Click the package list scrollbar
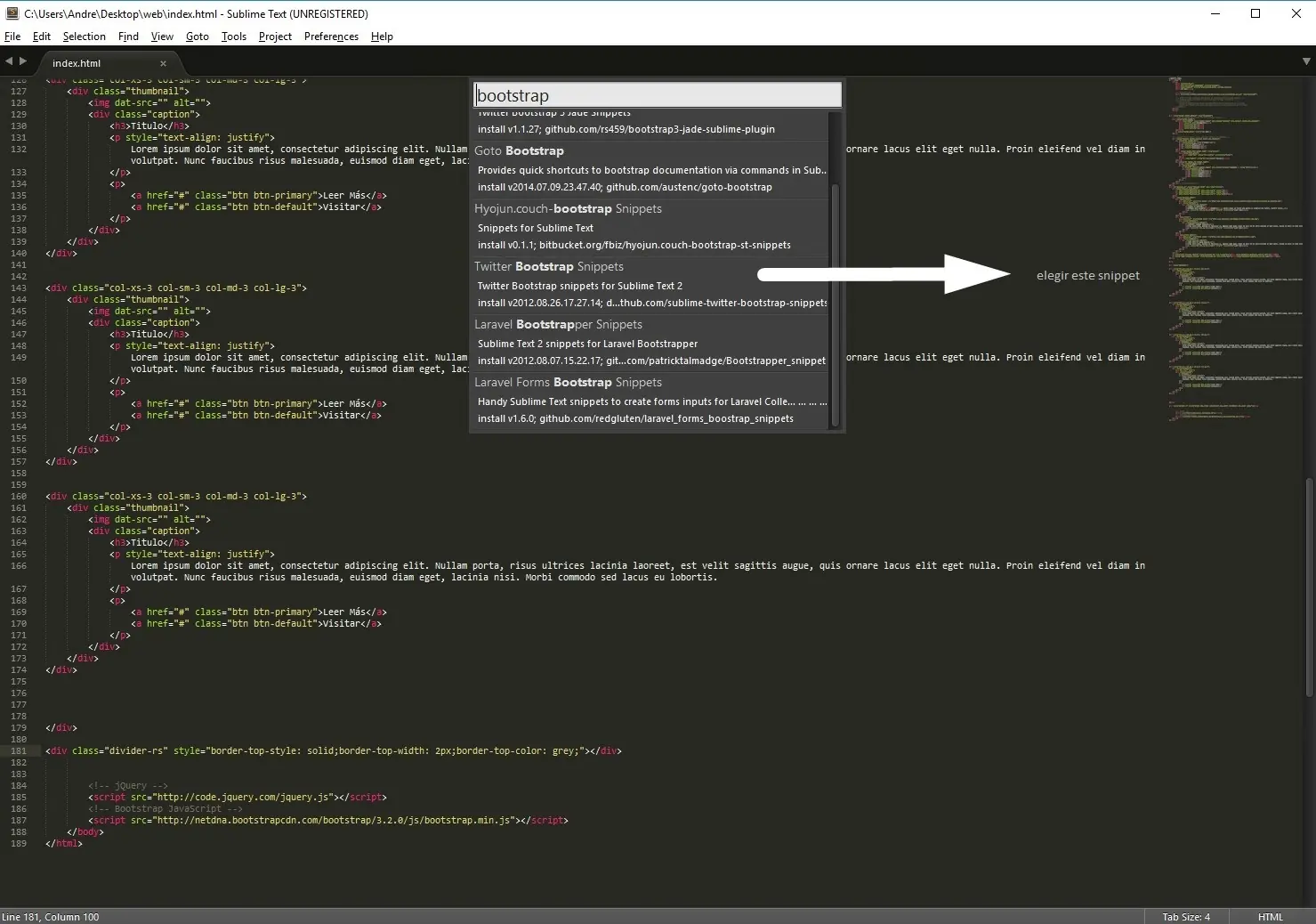 (835, 305)
